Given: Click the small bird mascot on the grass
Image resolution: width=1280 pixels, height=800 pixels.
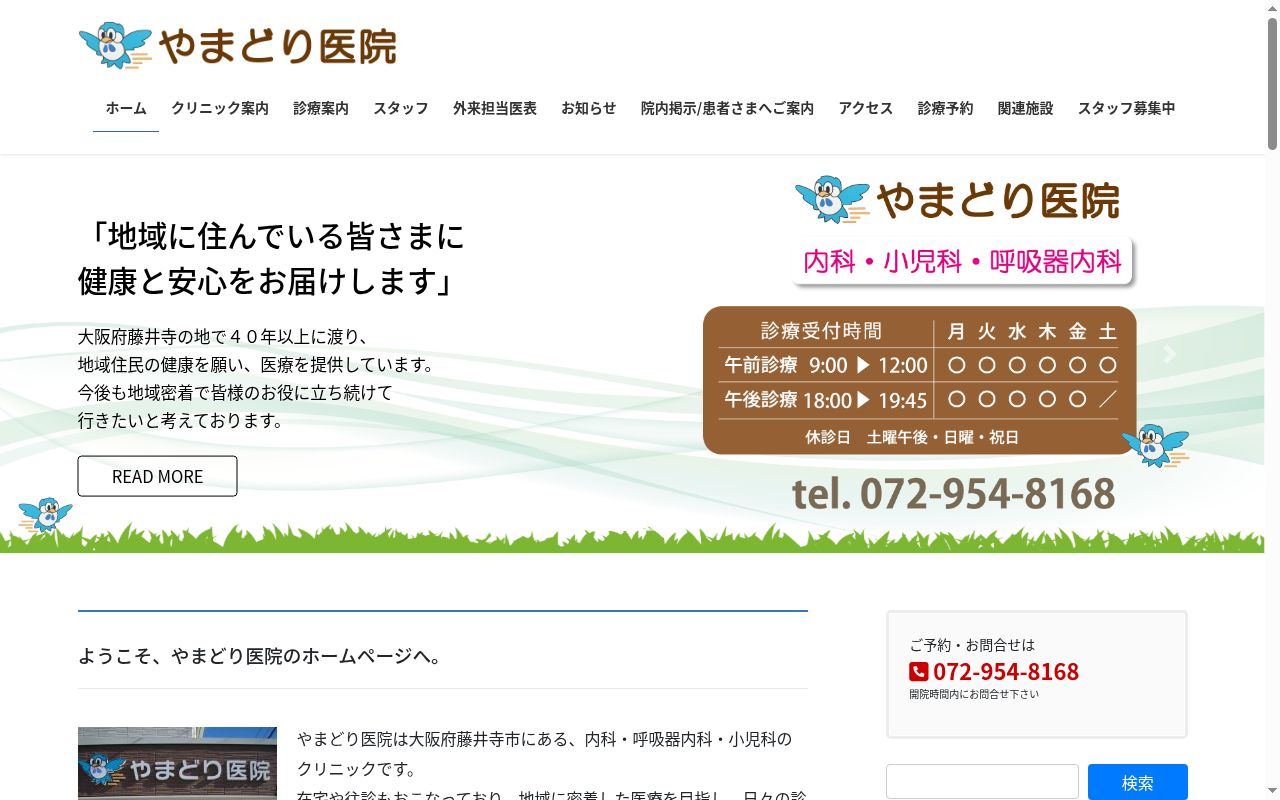Looking at the screenshot, I should [x=45, y=515].
